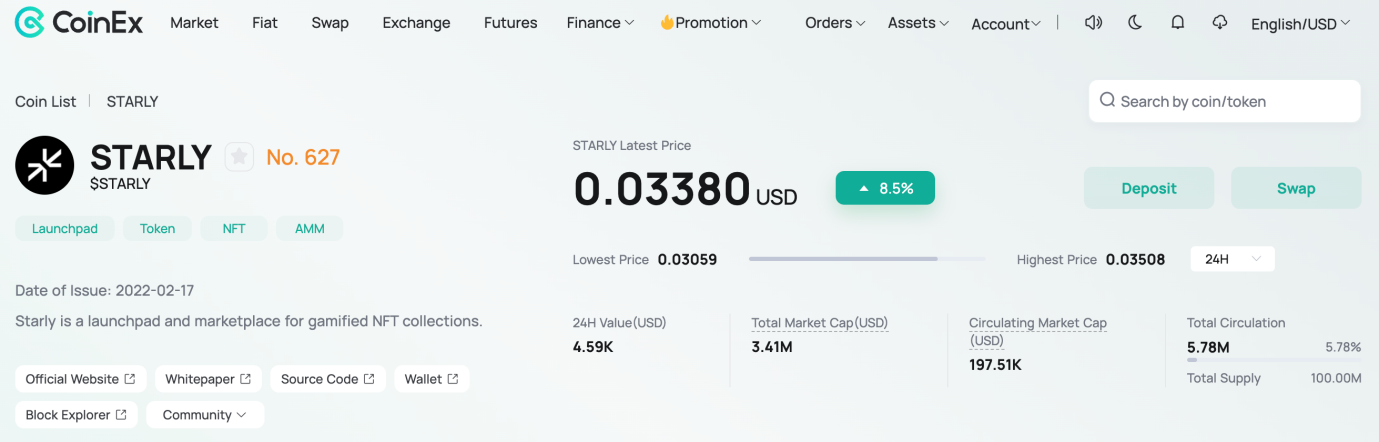This screenshot has width=1379, height=442.
Task: Click the cloud download icon
Action: pyautogui.click(x=1219, y=22)
